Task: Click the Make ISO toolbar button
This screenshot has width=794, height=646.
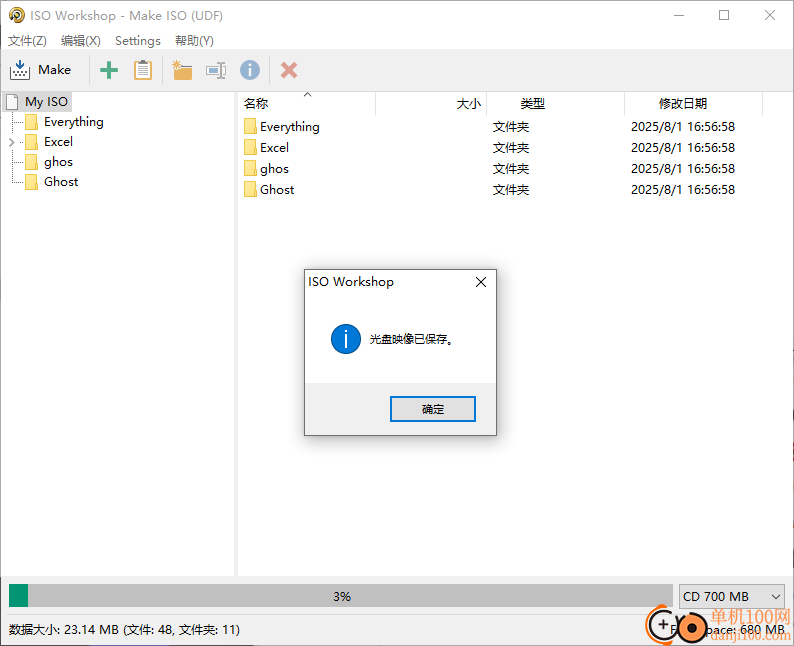Action: click(41, 70)
